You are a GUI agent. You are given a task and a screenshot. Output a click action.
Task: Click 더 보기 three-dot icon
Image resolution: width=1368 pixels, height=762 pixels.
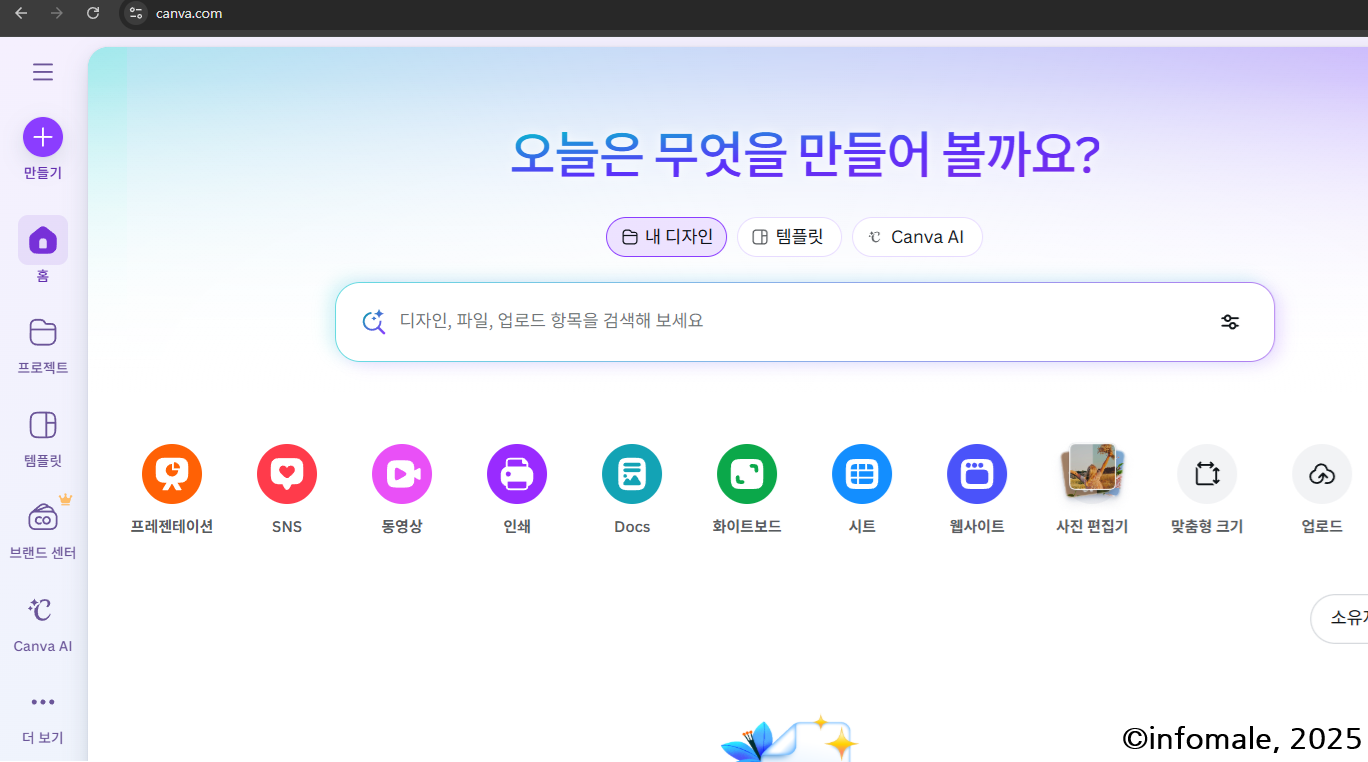(x=43, y=702)
